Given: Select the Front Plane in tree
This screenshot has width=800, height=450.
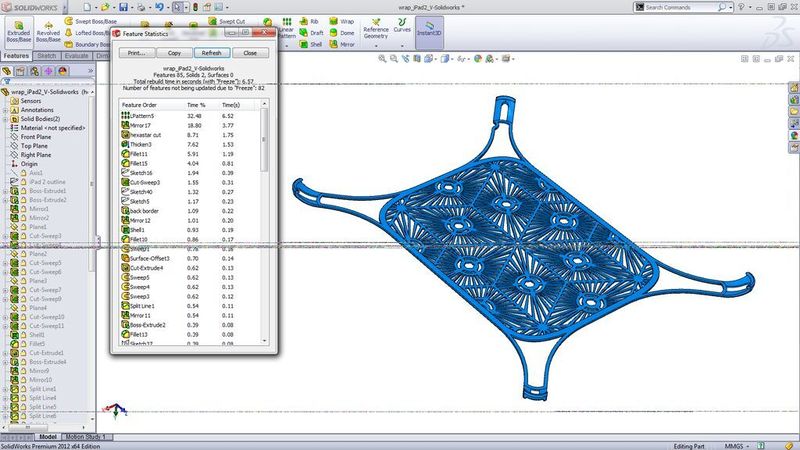Looking at the screenshot, I should [31, 137].
